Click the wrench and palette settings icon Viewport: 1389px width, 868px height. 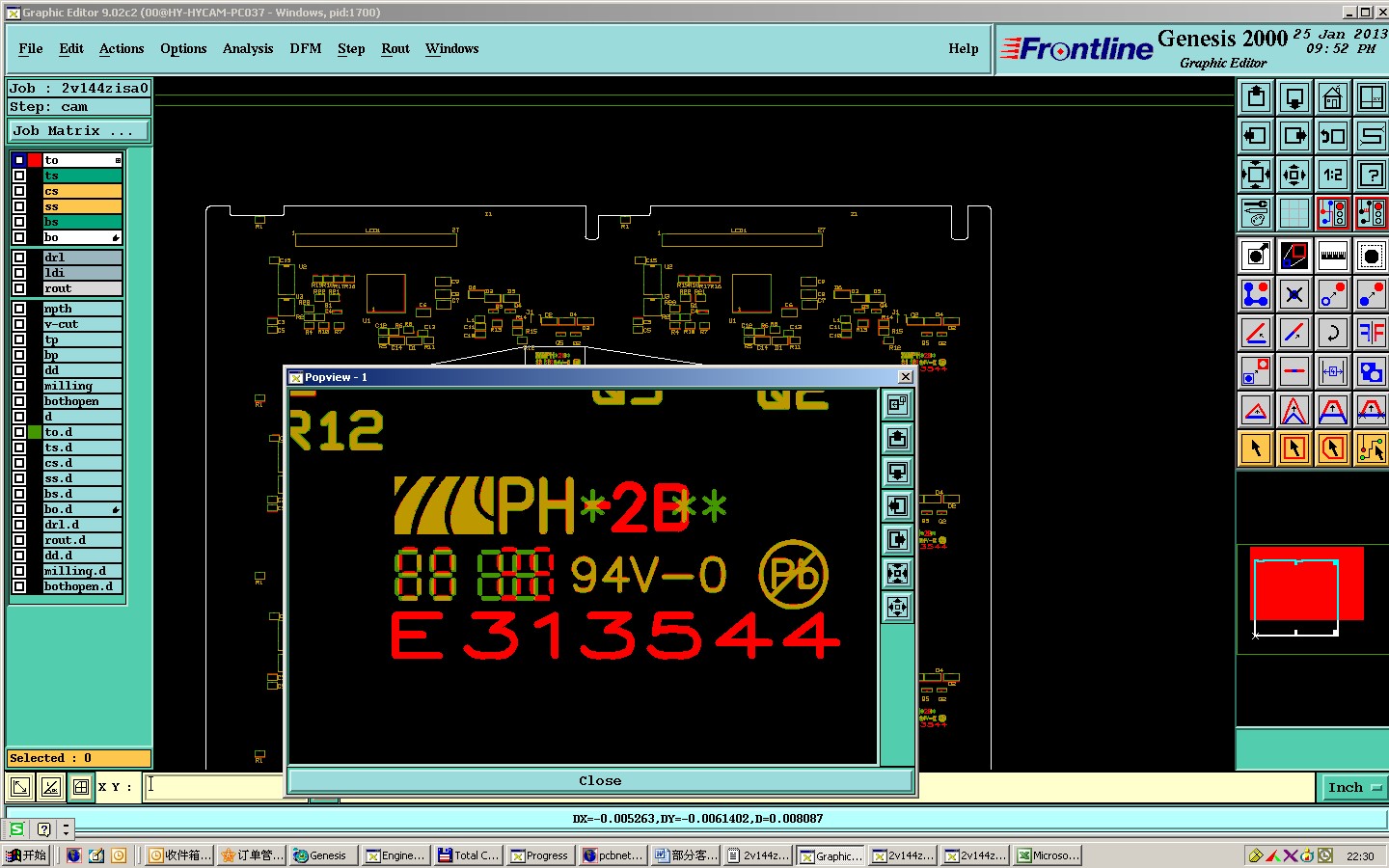click(x=1256, y=213)
